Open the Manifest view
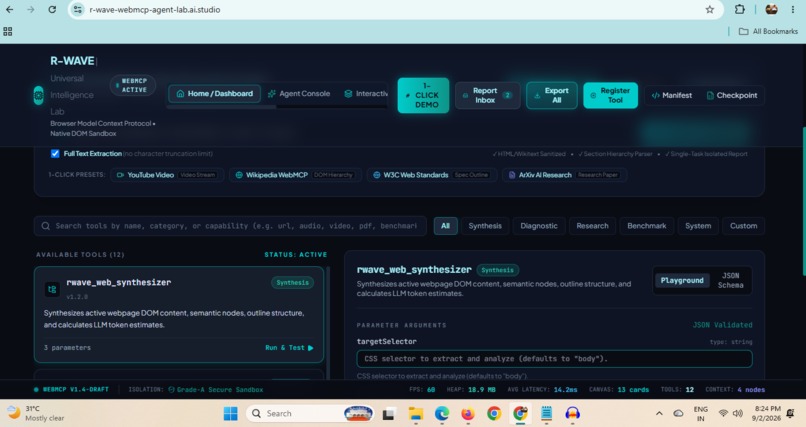Image resolution: width=806 pixels, height=427 pixels. (x=671, y=95)
